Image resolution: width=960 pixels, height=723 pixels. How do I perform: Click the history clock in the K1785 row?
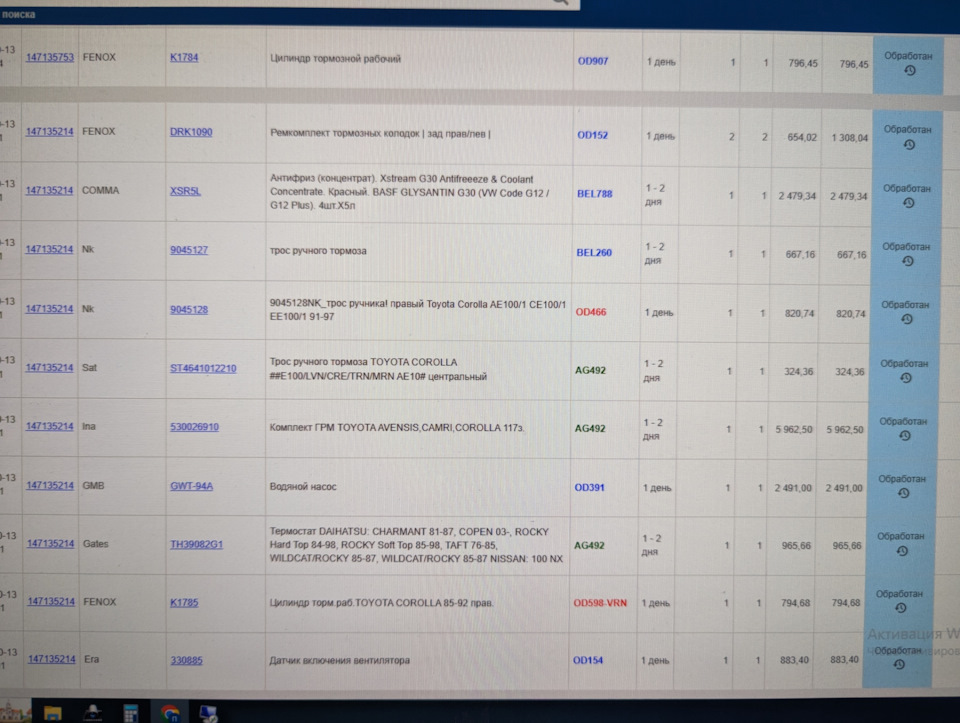(x=901, y=608)
